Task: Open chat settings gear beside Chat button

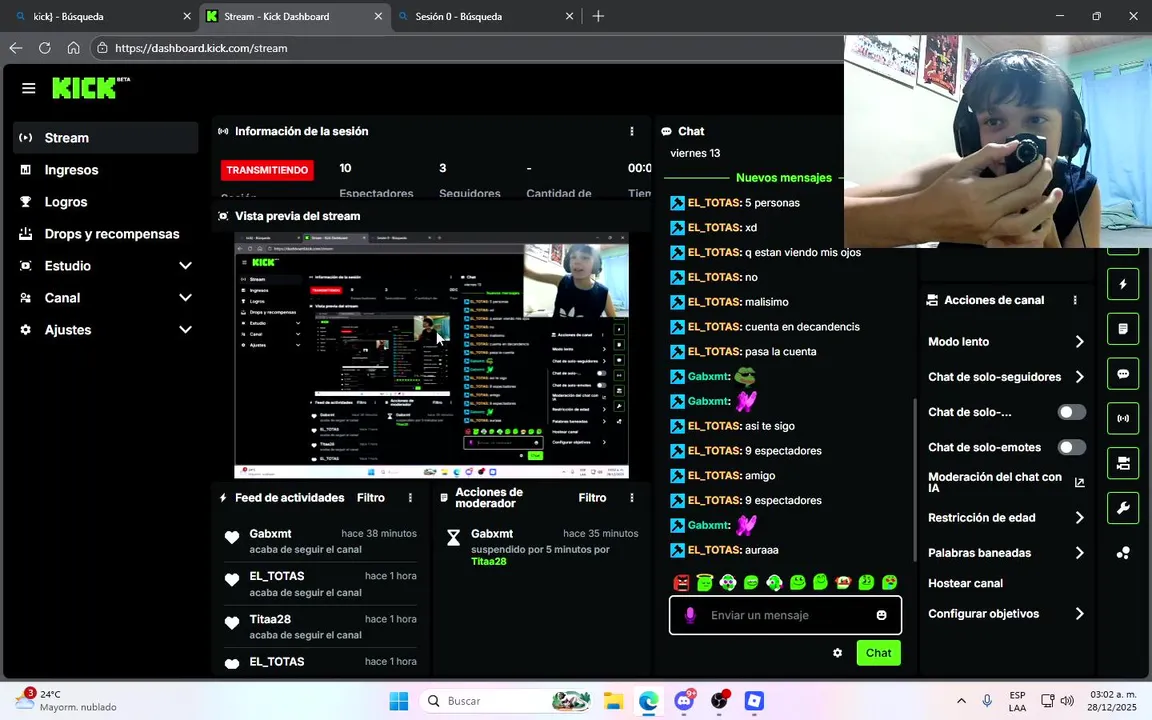Action: (838, 652)
